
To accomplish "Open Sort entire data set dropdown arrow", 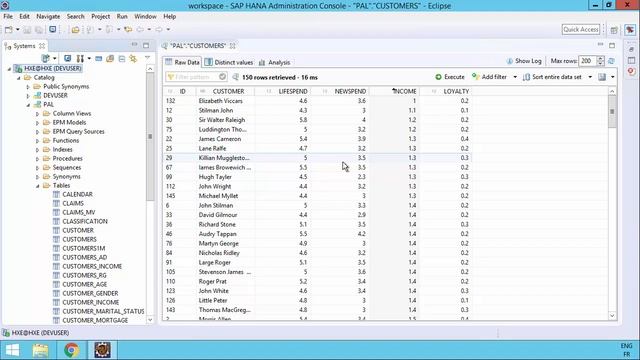I will point(590,77).
